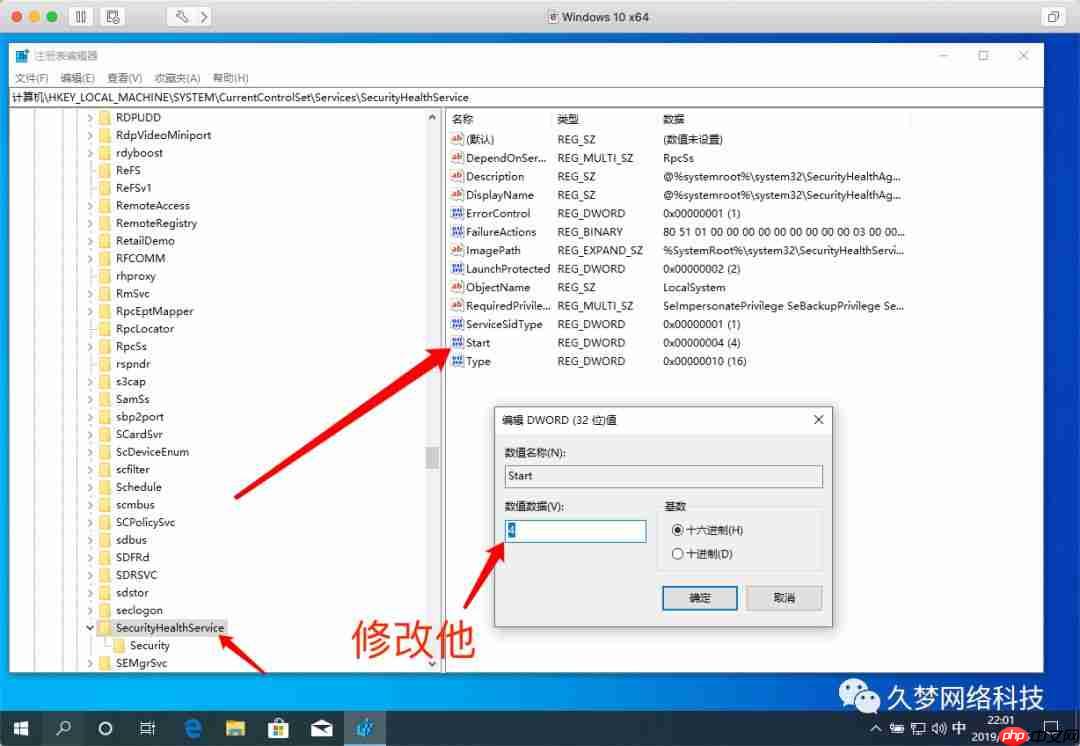The height and width of the screenshot is (746, 1080).
Task: Click the Windows Defender taskbar icon
Action: pyautogui.click(x=365, y=728)
